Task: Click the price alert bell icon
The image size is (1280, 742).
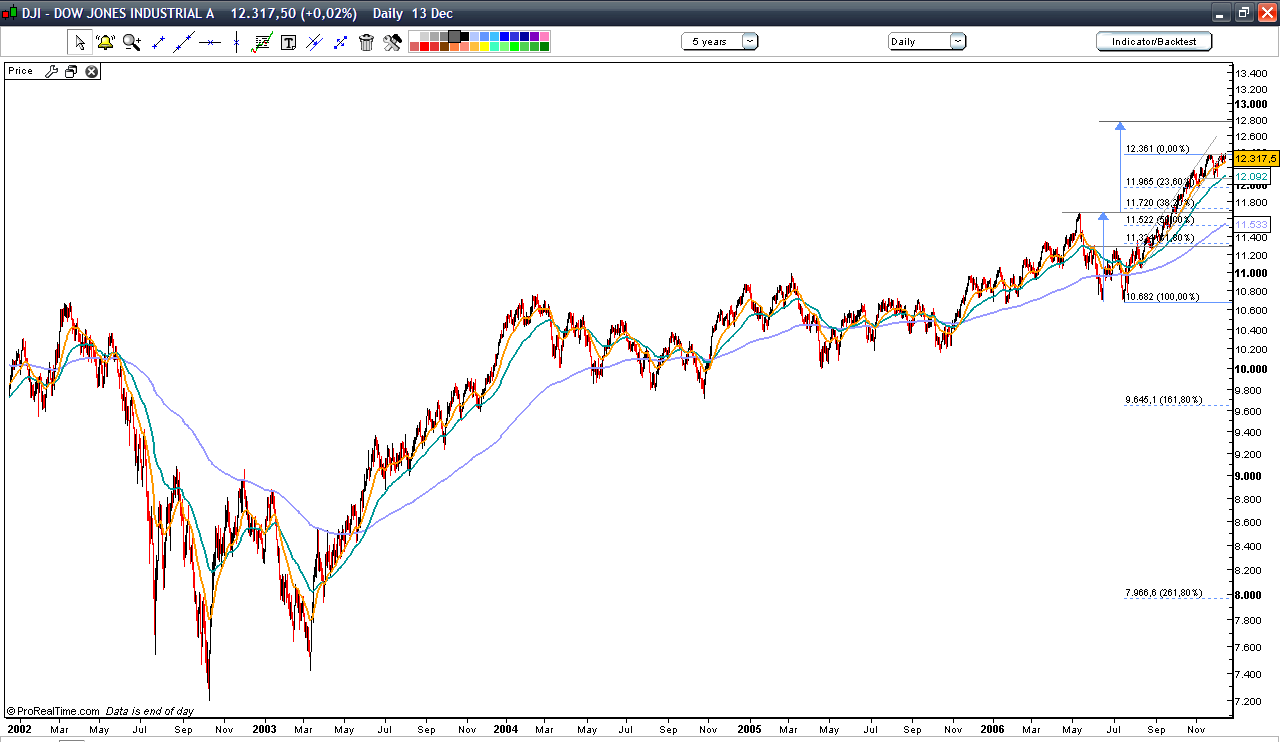Action: coord(104,42)
